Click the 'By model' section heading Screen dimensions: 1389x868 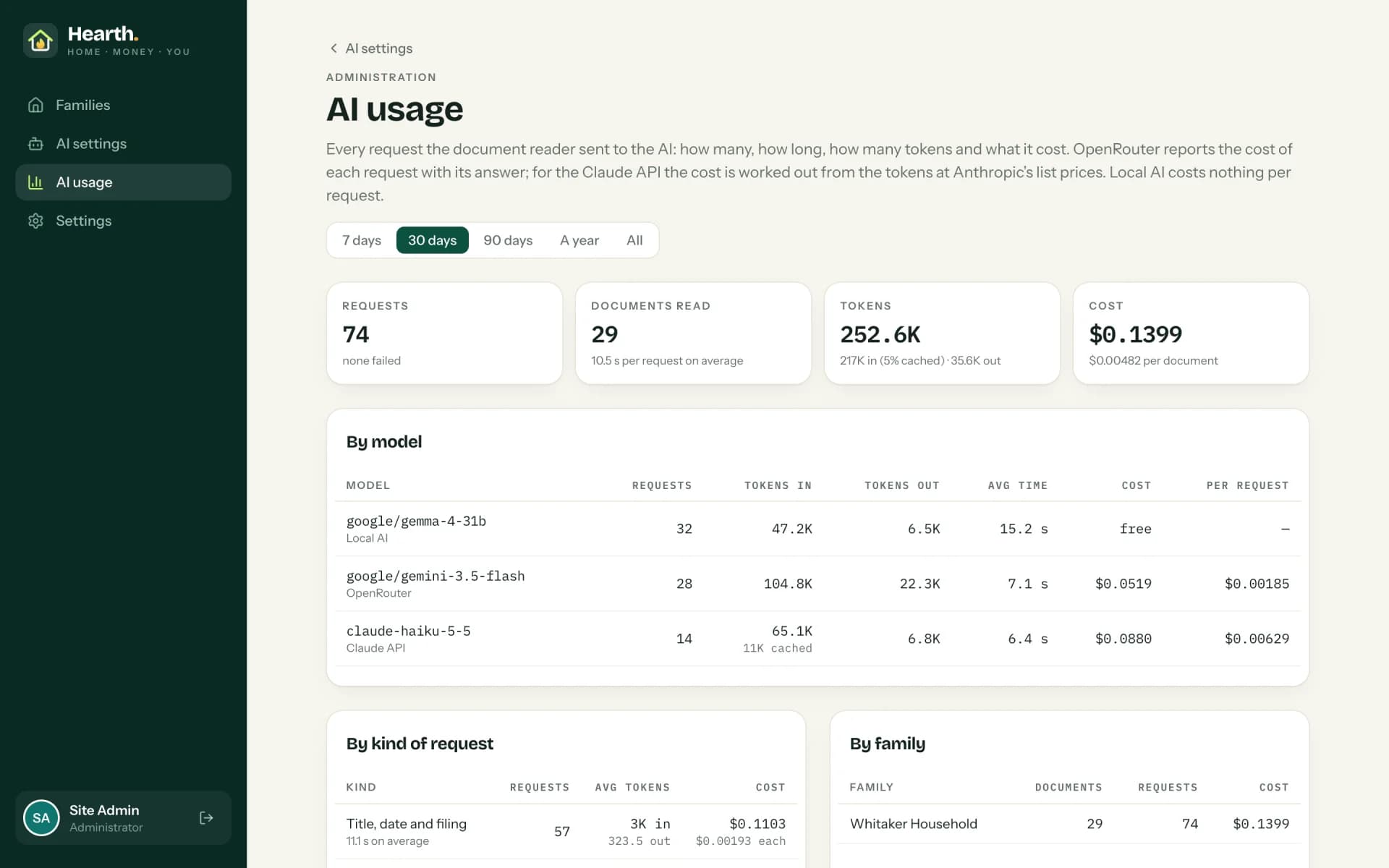point(383,442)
